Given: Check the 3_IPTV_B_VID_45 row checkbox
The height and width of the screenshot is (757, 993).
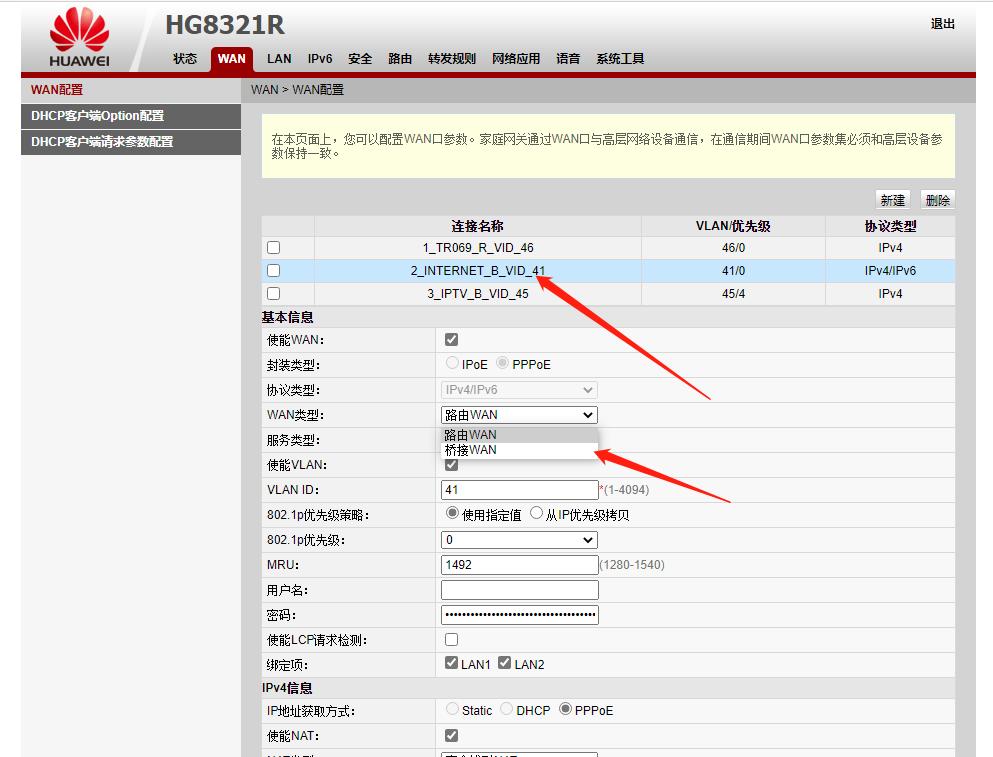Looking at the screenshot, I should pos(273,292).
